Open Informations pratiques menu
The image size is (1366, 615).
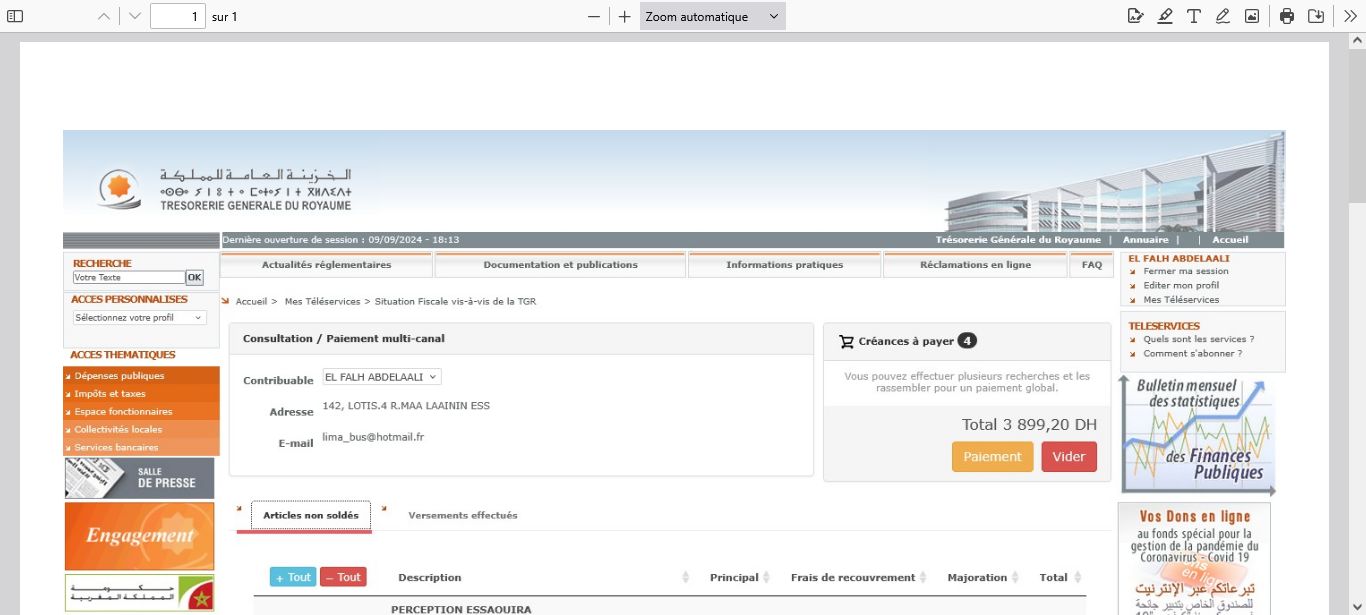pyautogui.click(x=784, y=265)
